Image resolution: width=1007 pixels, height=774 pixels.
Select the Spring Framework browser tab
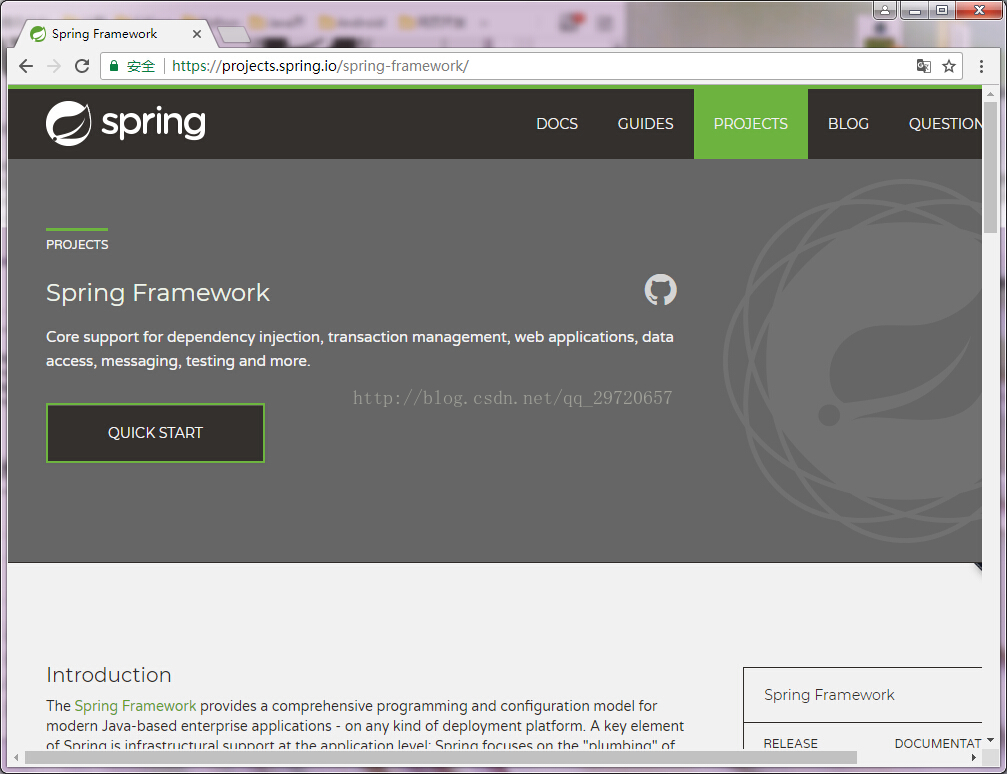(116, 34)
